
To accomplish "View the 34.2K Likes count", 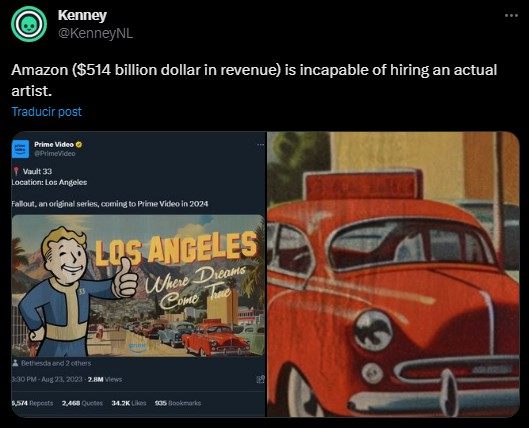I will (x=129, y=403).
